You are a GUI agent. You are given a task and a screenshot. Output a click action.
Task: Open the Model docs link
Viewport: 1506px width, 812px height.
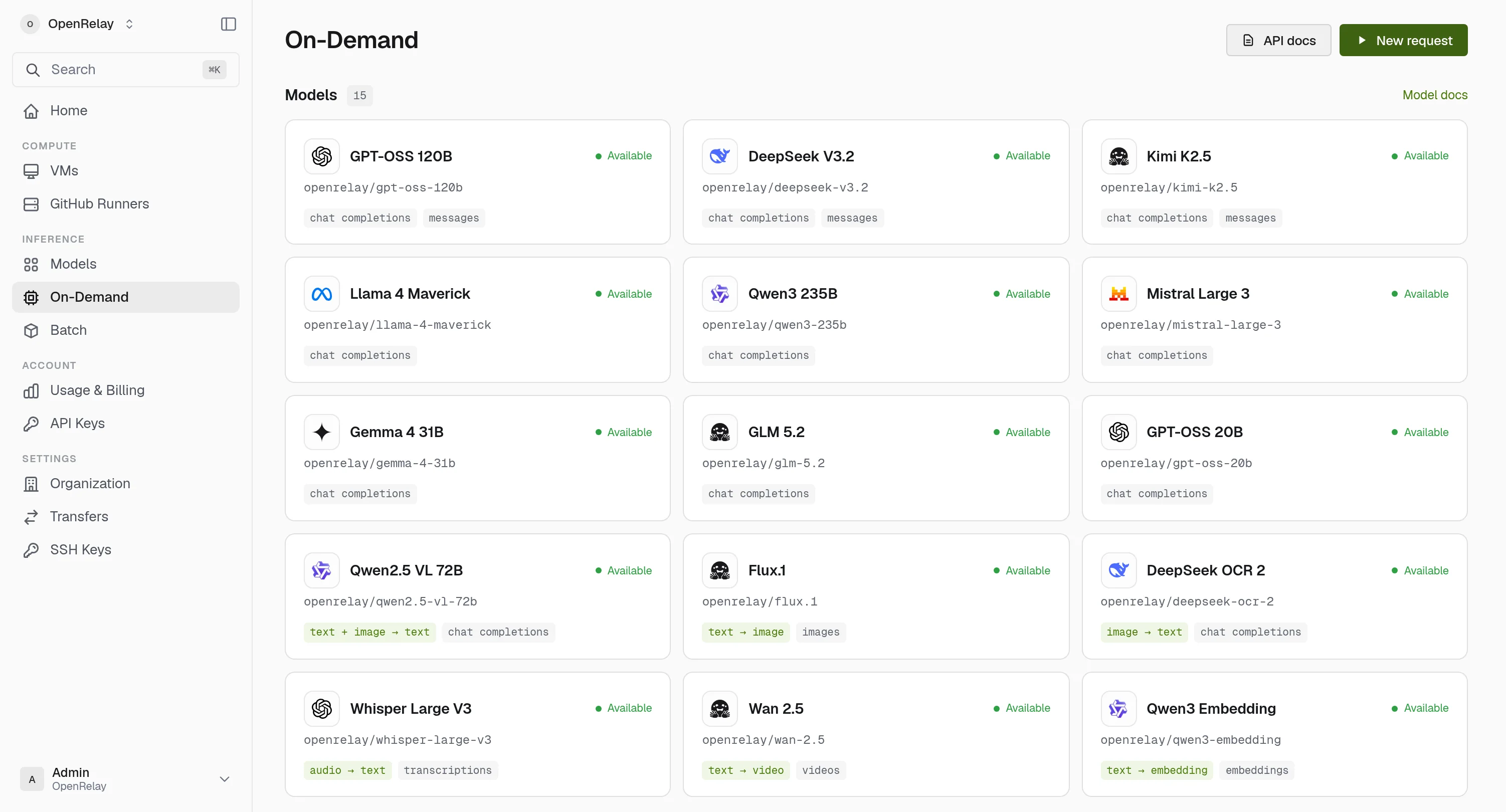1435,95
